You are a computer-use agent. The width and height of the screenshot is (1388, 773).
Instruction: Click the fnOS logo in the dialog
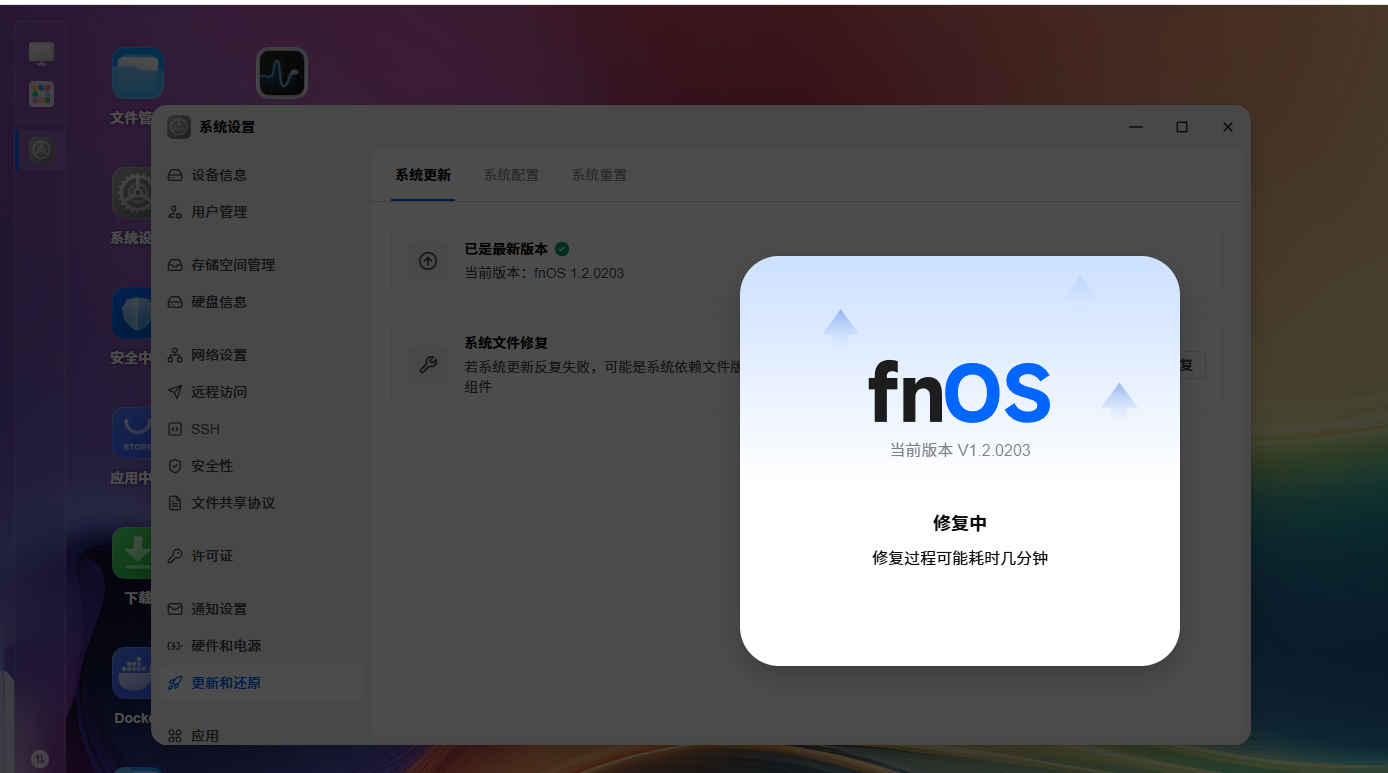(x=960, y=393)
